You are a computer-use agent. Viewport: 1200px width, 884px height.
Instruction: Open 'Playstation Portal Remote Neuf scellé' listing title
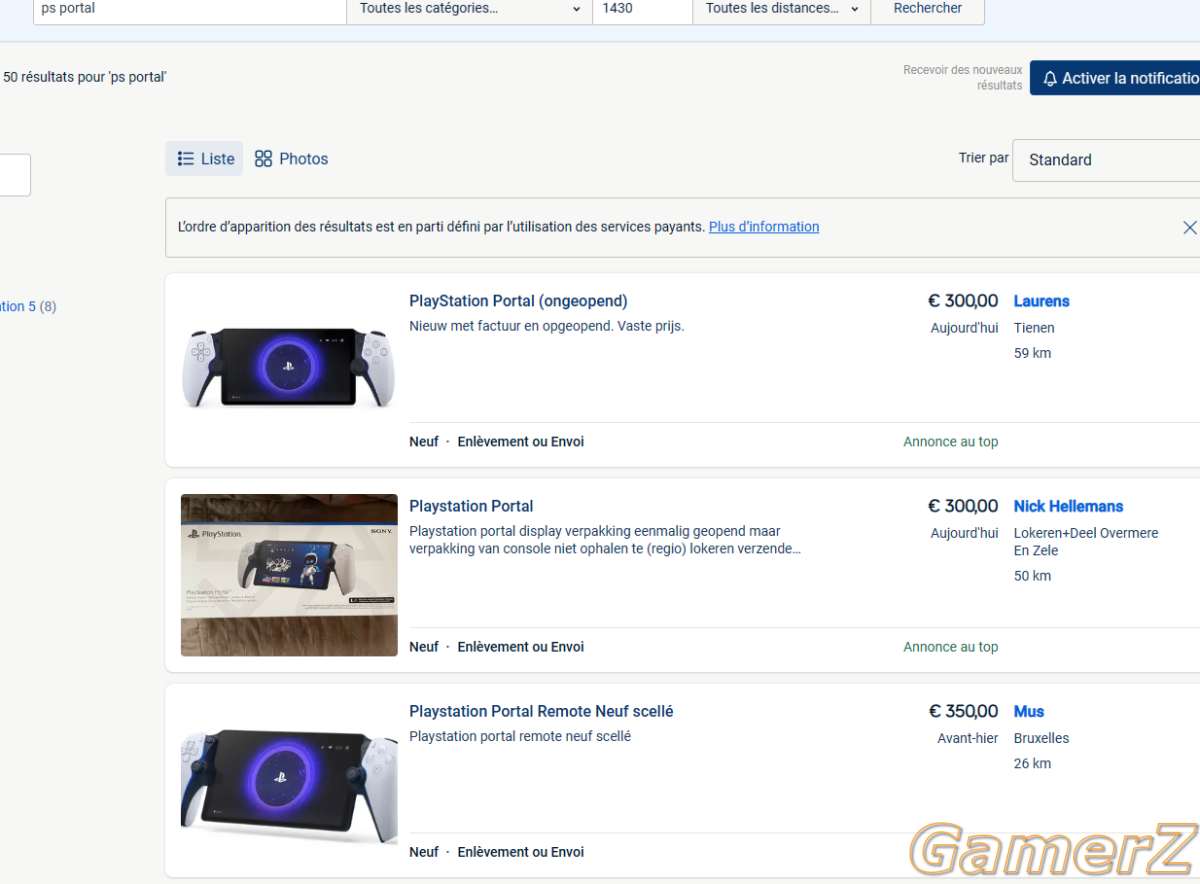point(541,711)
